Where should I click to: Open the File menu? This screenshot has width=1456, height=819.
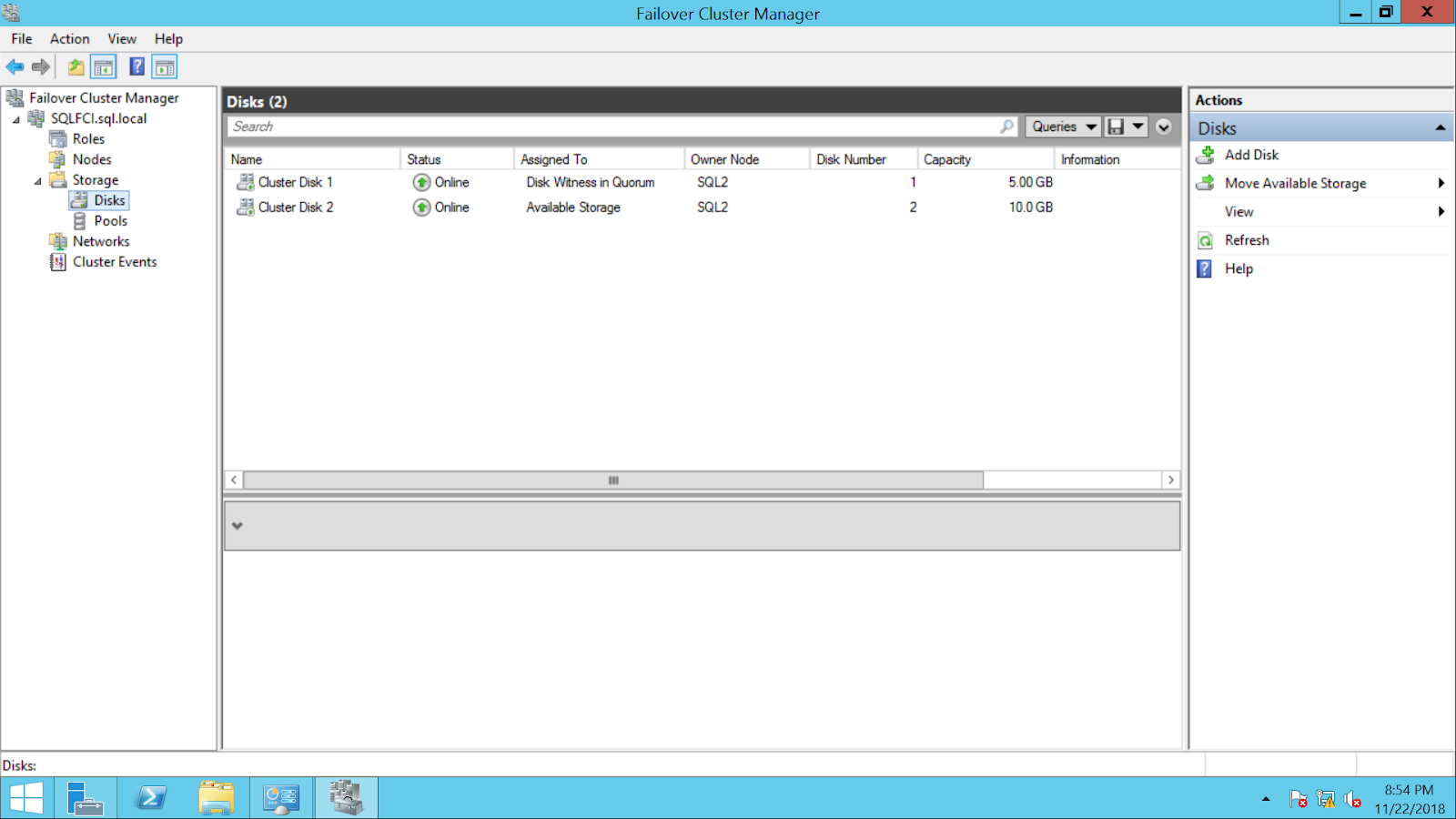coord(22,39)
